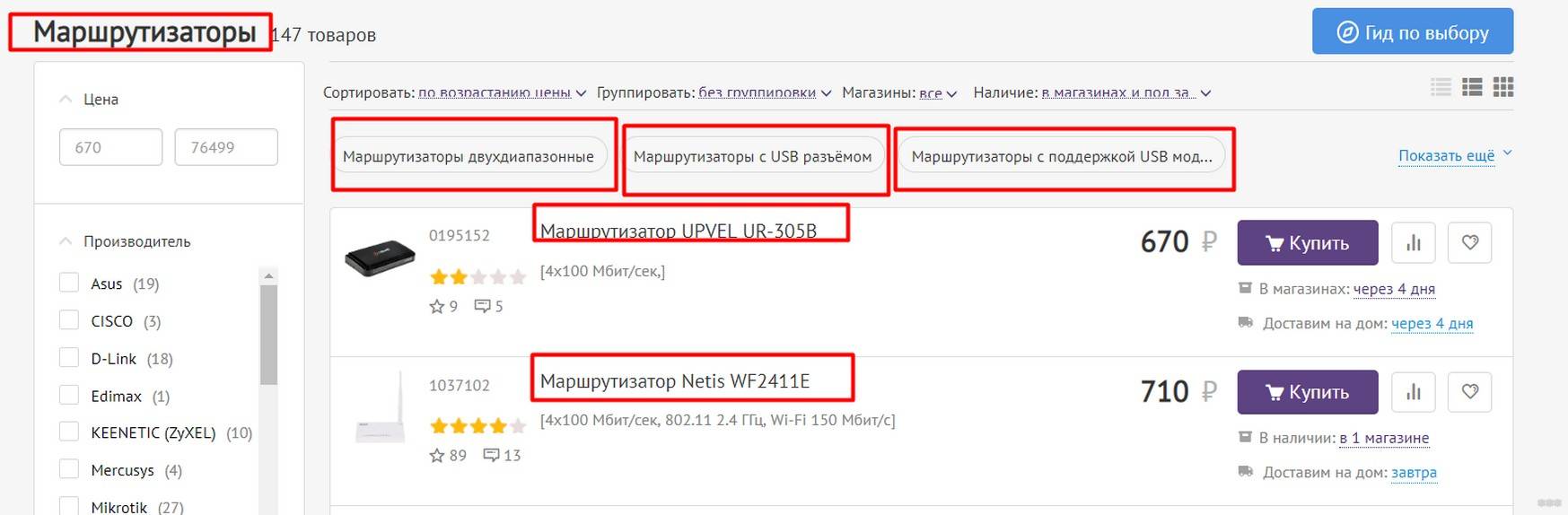Click Купить for the 670 ₽ router
The width and height of the screenshot is (1568, 515).
[x=1307, y=242]
